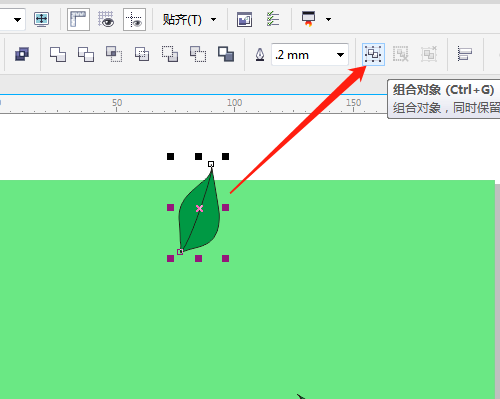Click the 100 mark on horizontal ruler
500x399 pixels.
tap(234, 102)
